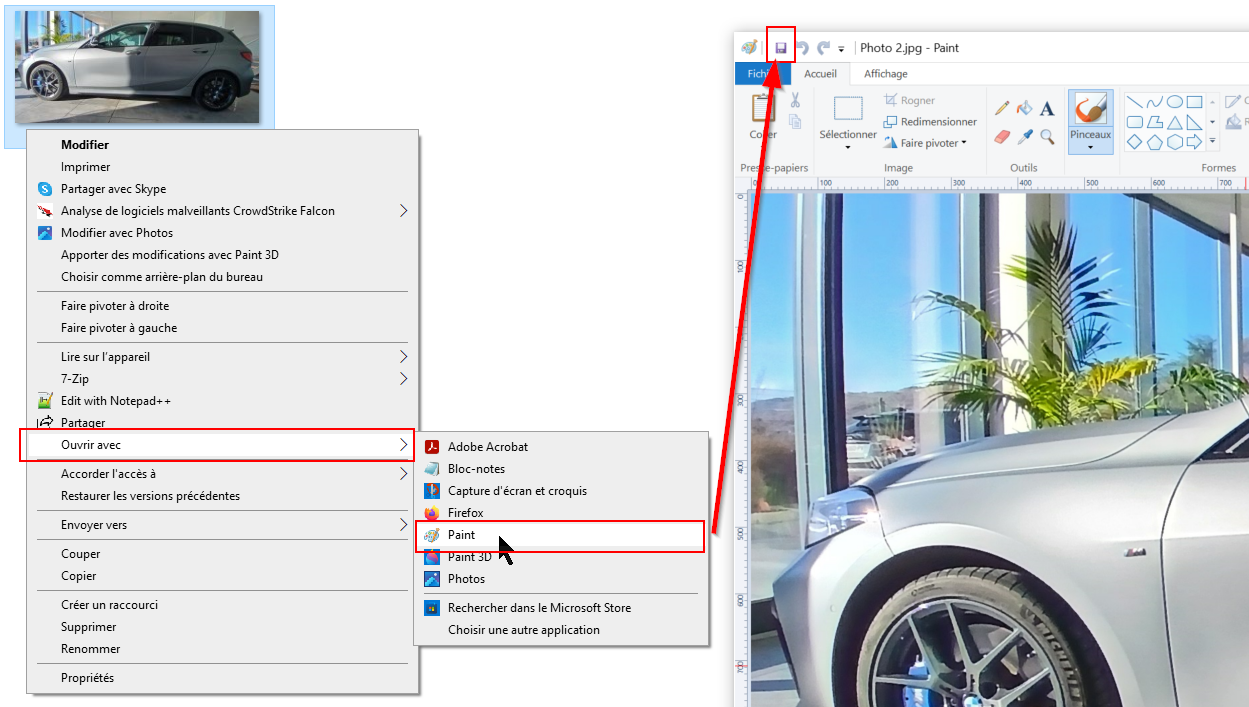The image size is (1249, 707).
Task: Select the Text tool letter A
Action: [x=1046, y=108]
